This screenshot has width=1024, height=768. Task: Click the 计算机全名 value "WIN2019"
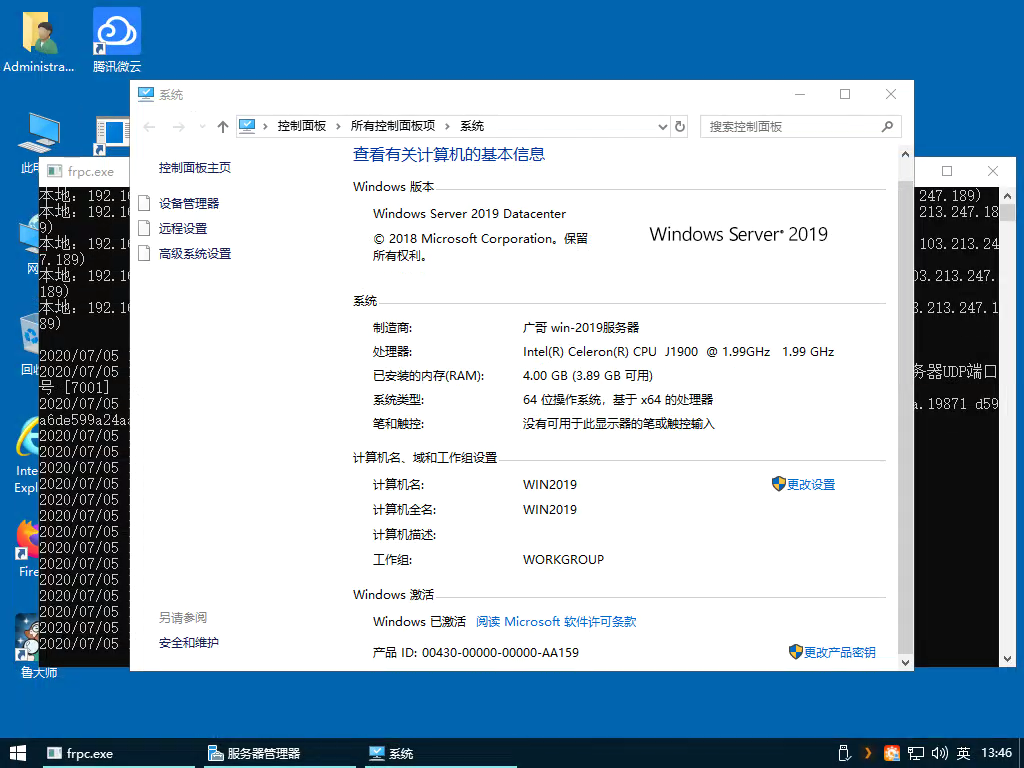click(550, 509)
